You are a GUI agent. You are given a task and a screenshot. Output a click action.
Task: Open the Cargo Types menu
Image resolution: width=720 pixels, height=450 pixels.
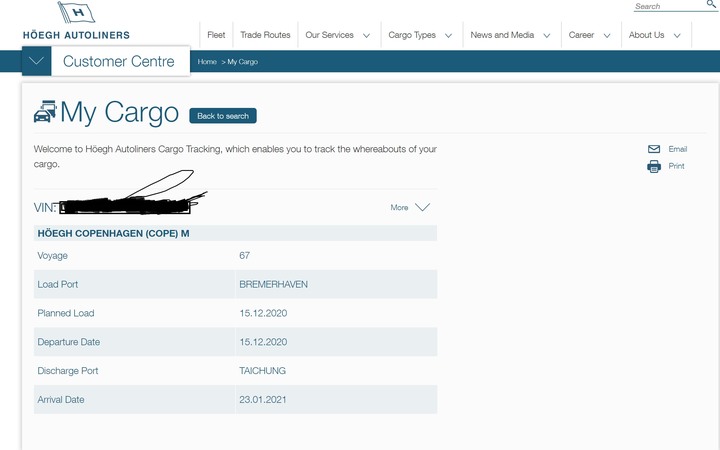click(x=412, y=35)
